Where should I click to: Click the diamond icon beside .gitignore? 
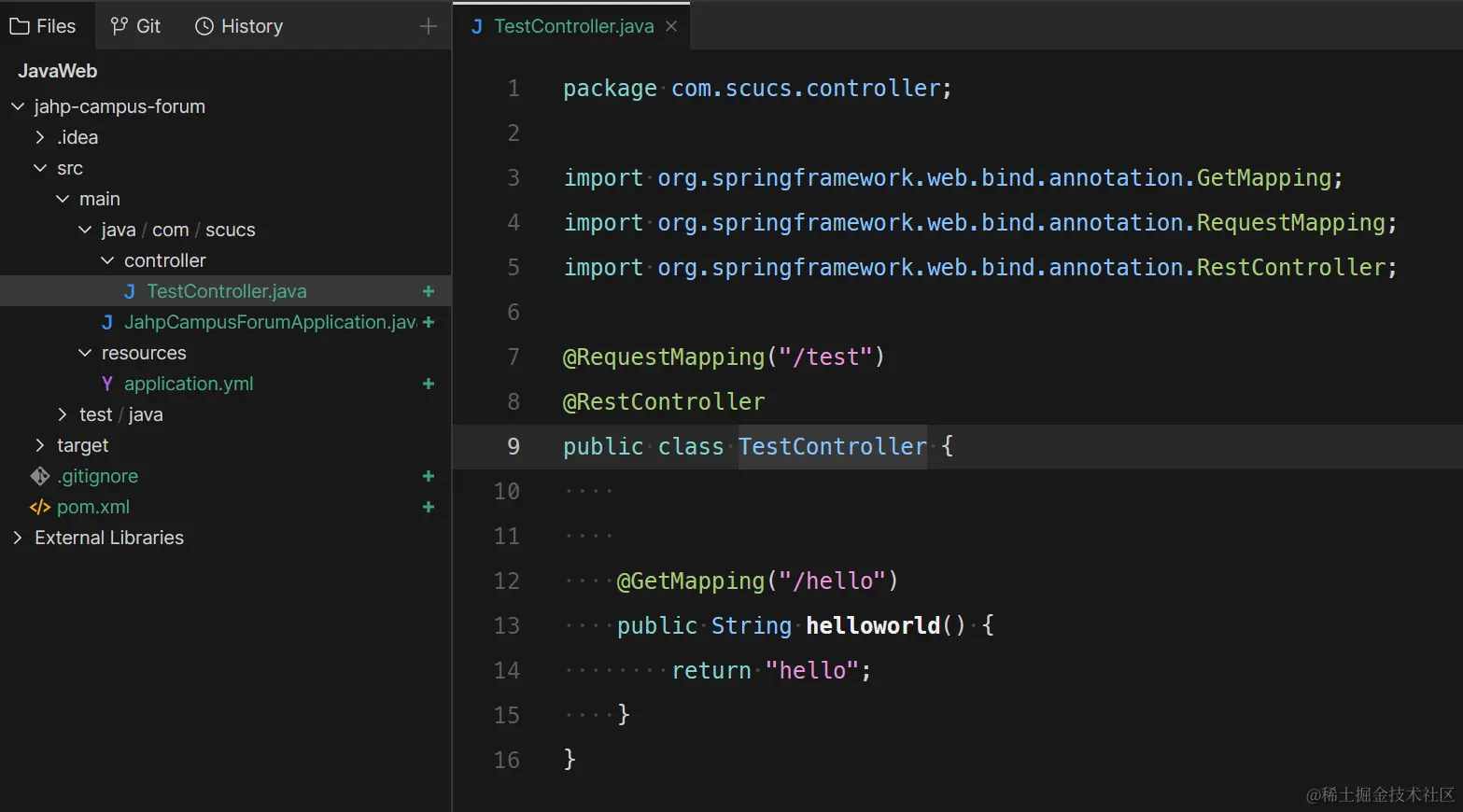(x=39, y=476)
